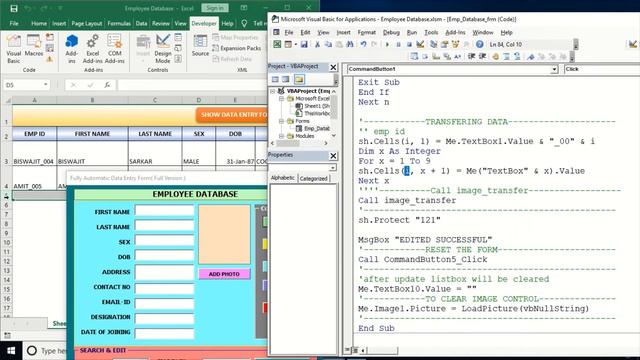Click View Code icon in Project panel
The width and height of the screenshot is (640, 360).
(275, 79)
